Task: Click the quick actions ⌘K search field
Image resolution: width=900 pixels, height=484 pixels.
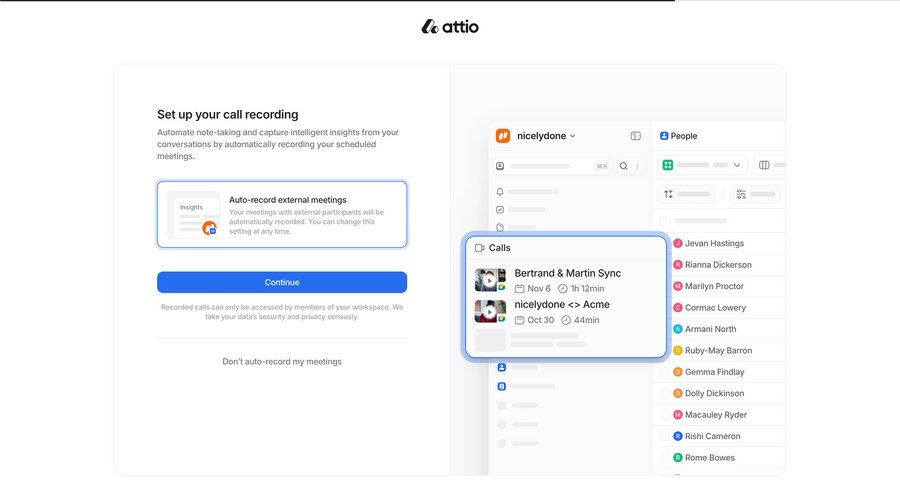Action: (x=552, y=166)
